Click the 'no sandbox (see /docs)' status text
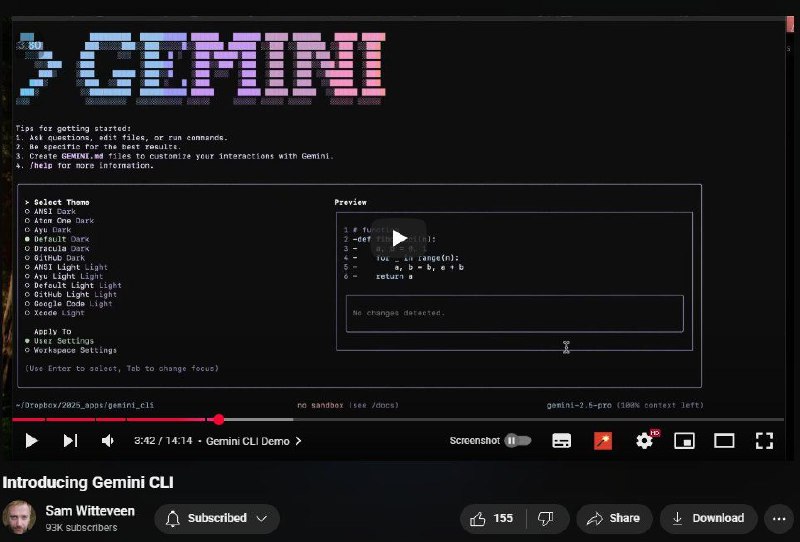The image size is (800, 542). tap(348, 405)
